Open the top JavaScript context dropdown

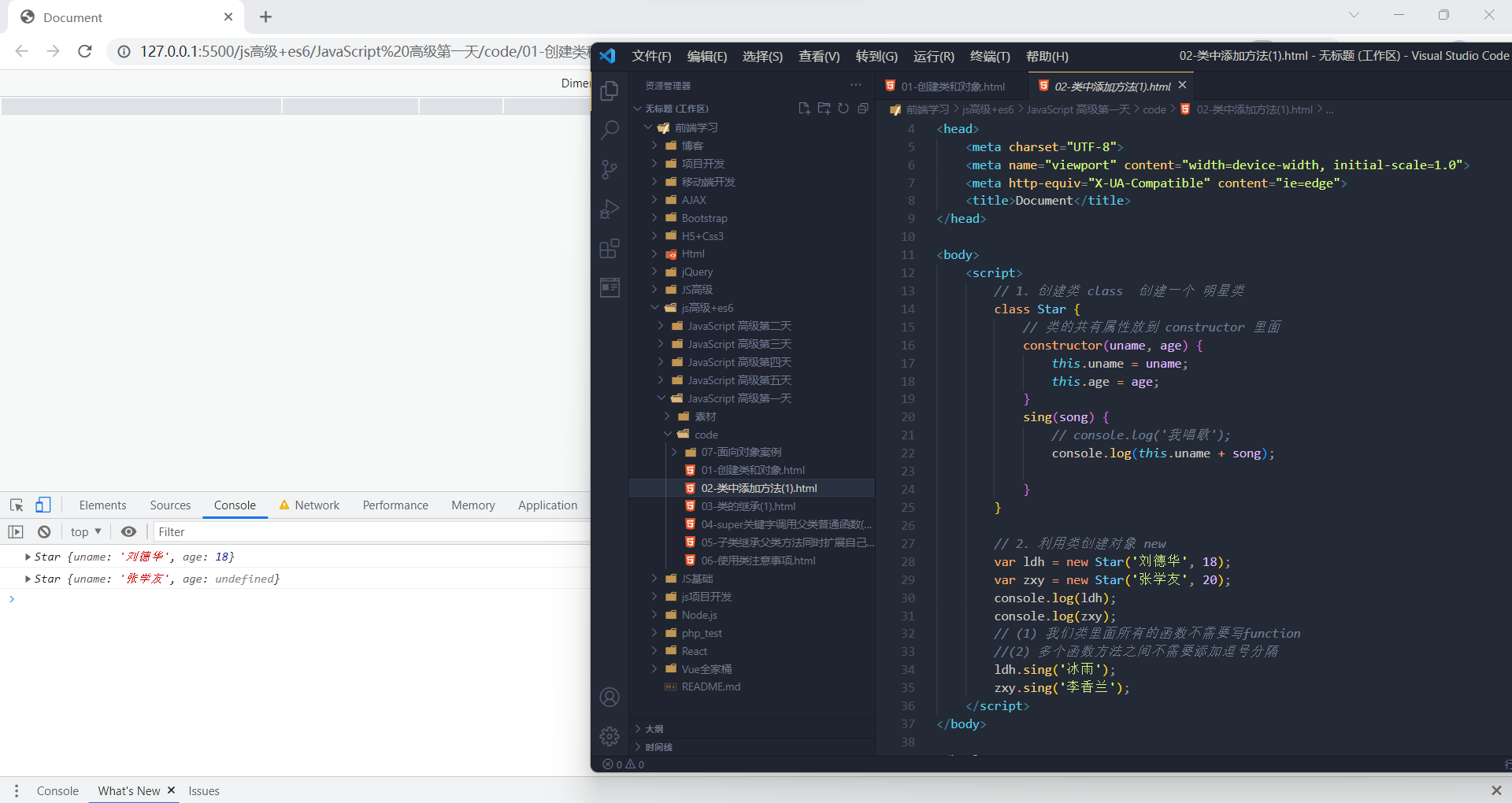86,532
